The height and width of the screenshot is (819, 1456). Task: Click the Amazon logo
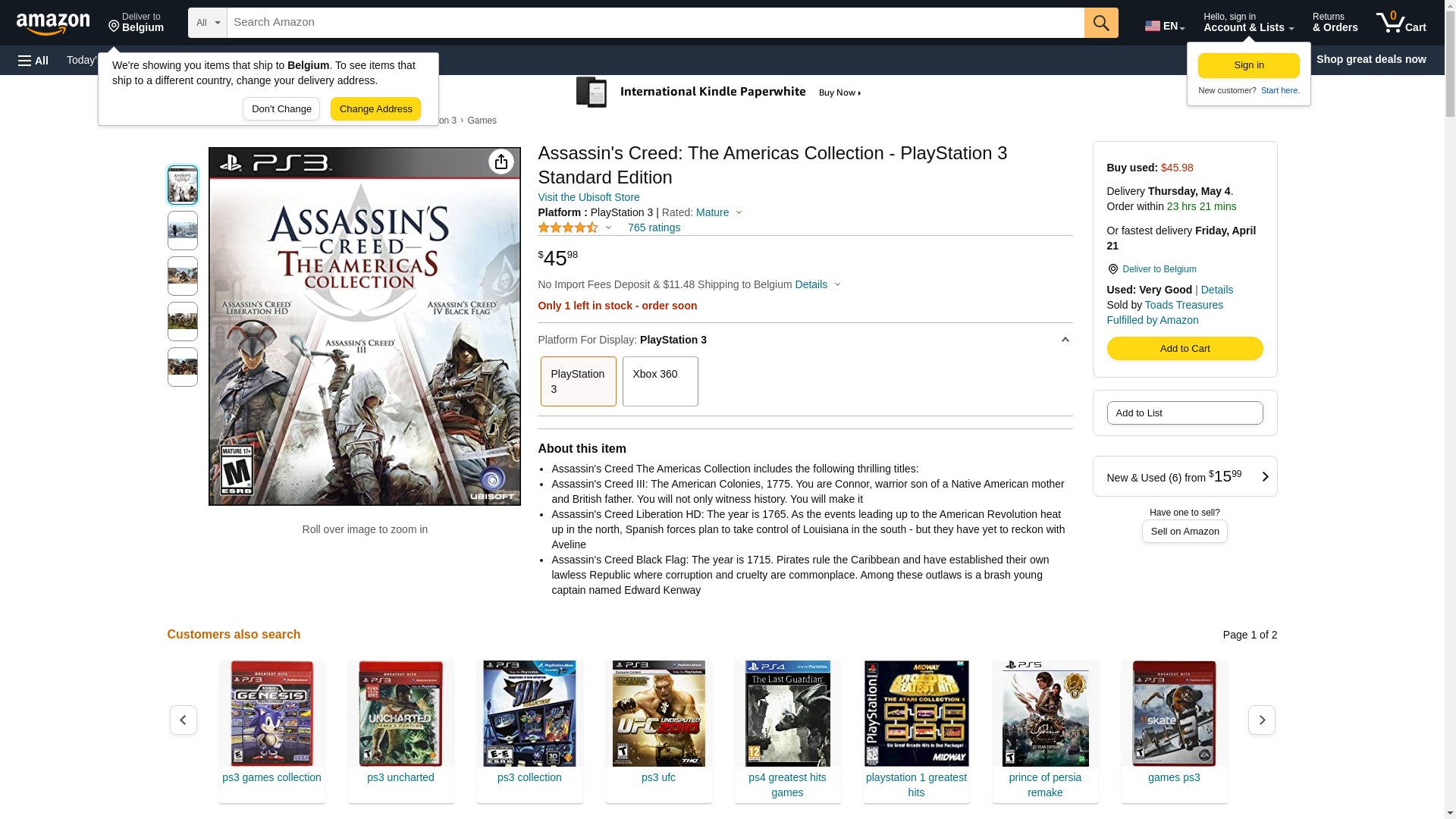[x=53, y=24]
